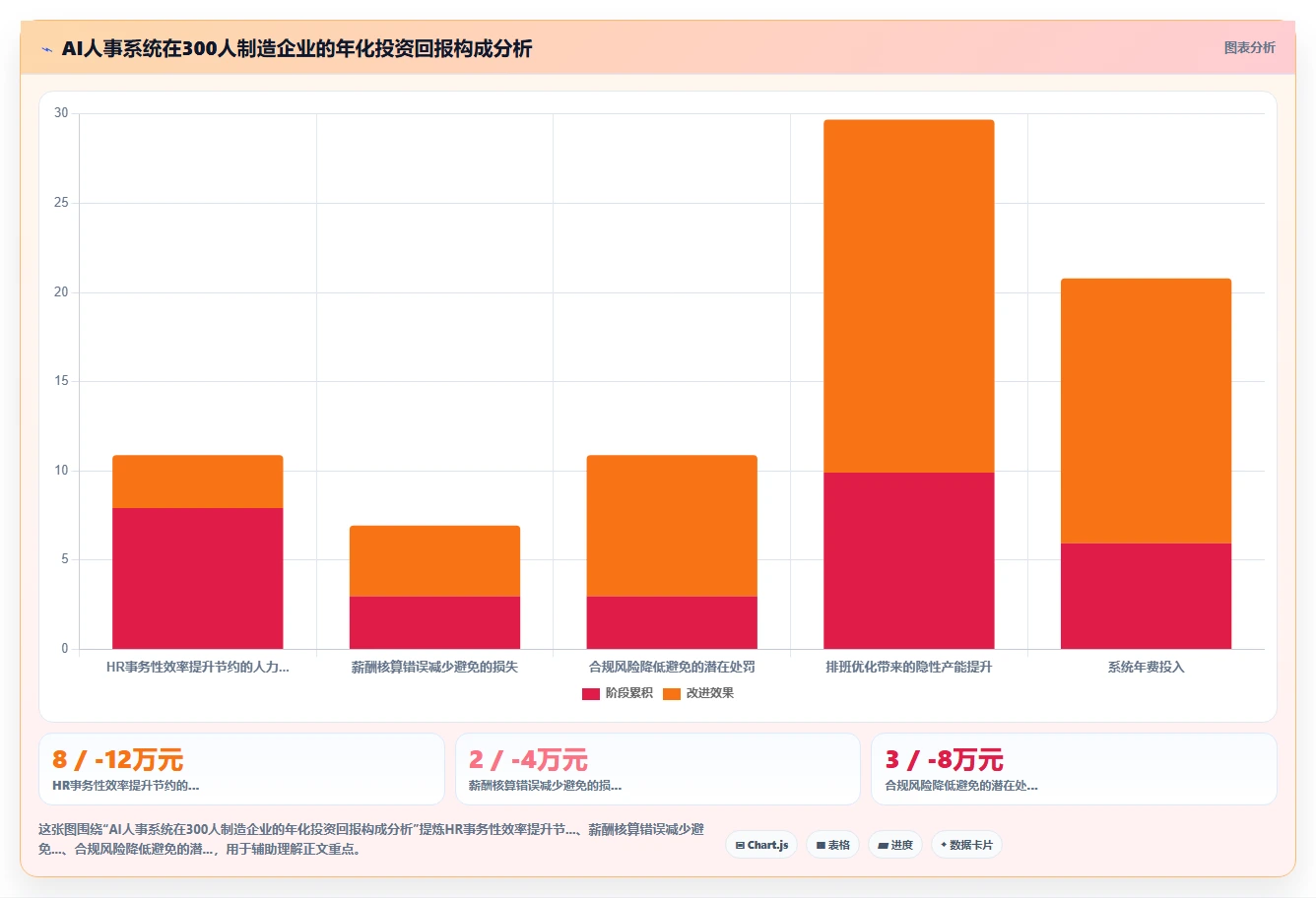Click the caption HR事务性效率提升节约的... in first card
The image size is (1316, 898).
(126, 786)
